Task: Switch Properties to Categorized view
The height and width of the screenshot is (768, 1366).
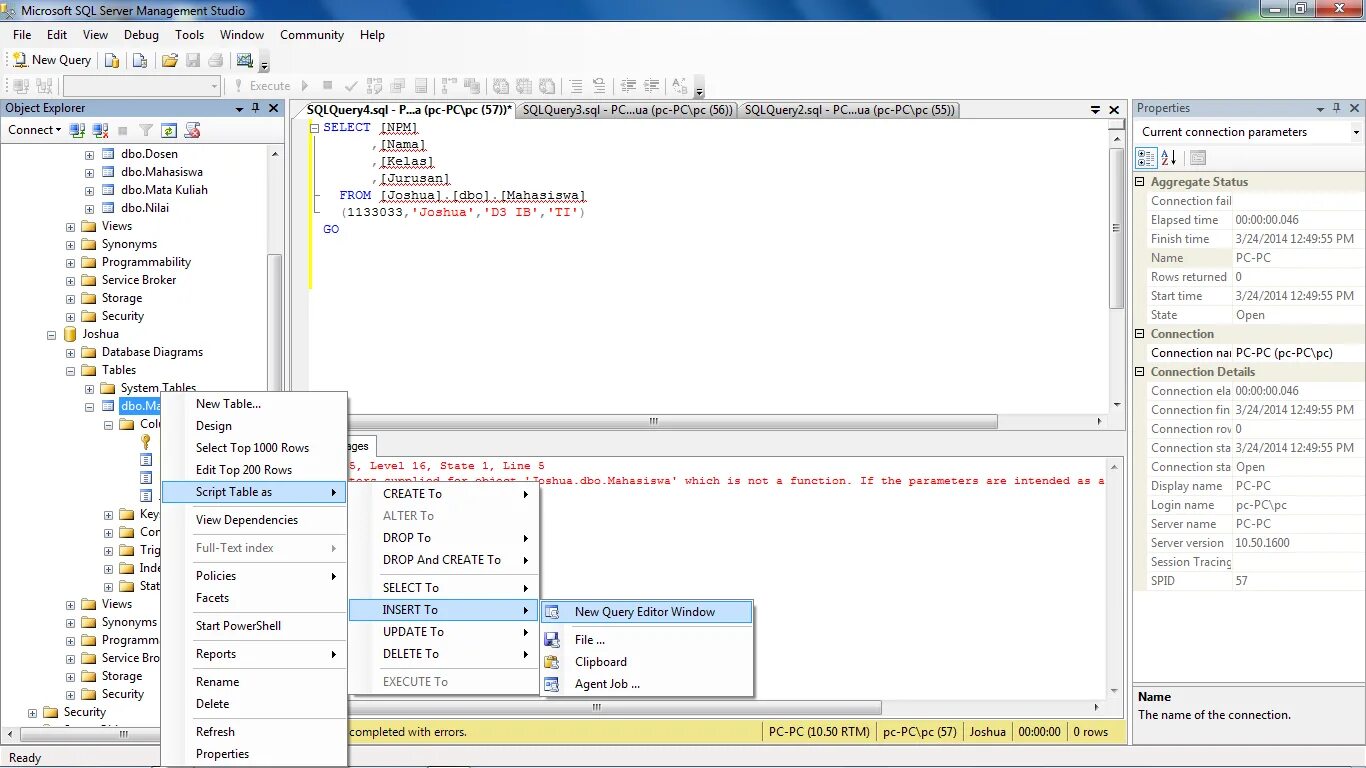Action: point(1146,158)
